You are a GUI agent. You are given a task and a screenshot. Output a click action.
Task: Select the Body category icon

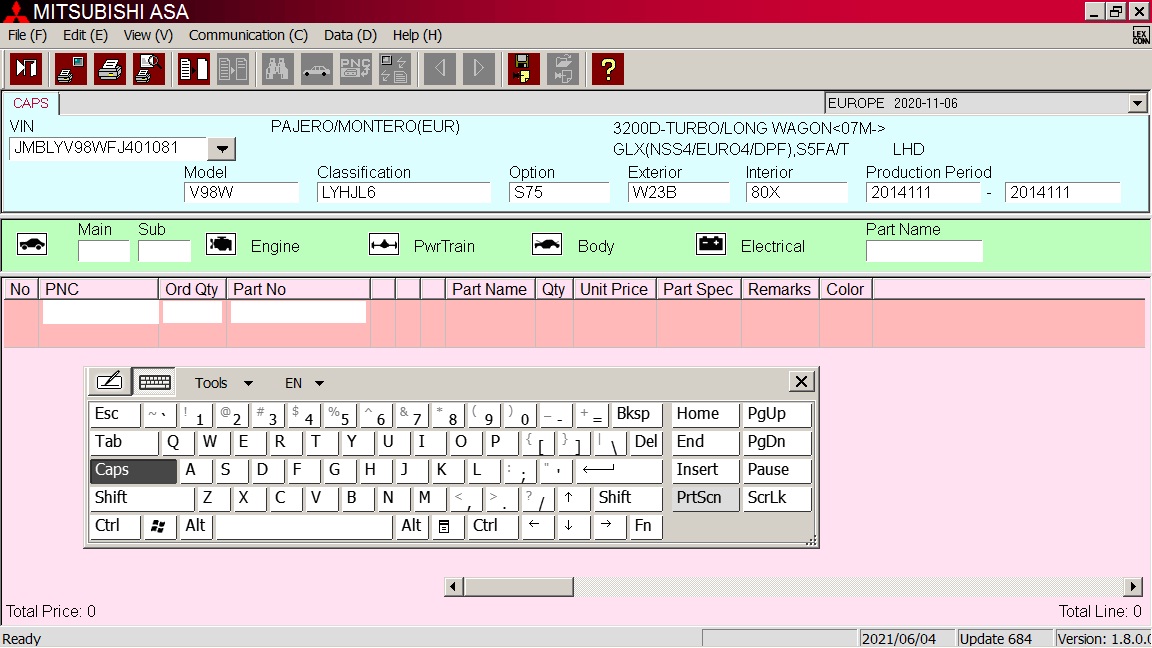547,245
